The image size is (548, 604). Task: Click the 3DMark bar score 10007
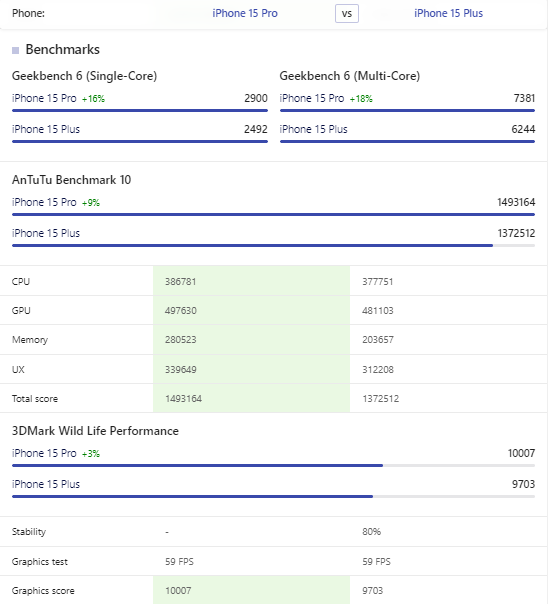tap(521, 453)
